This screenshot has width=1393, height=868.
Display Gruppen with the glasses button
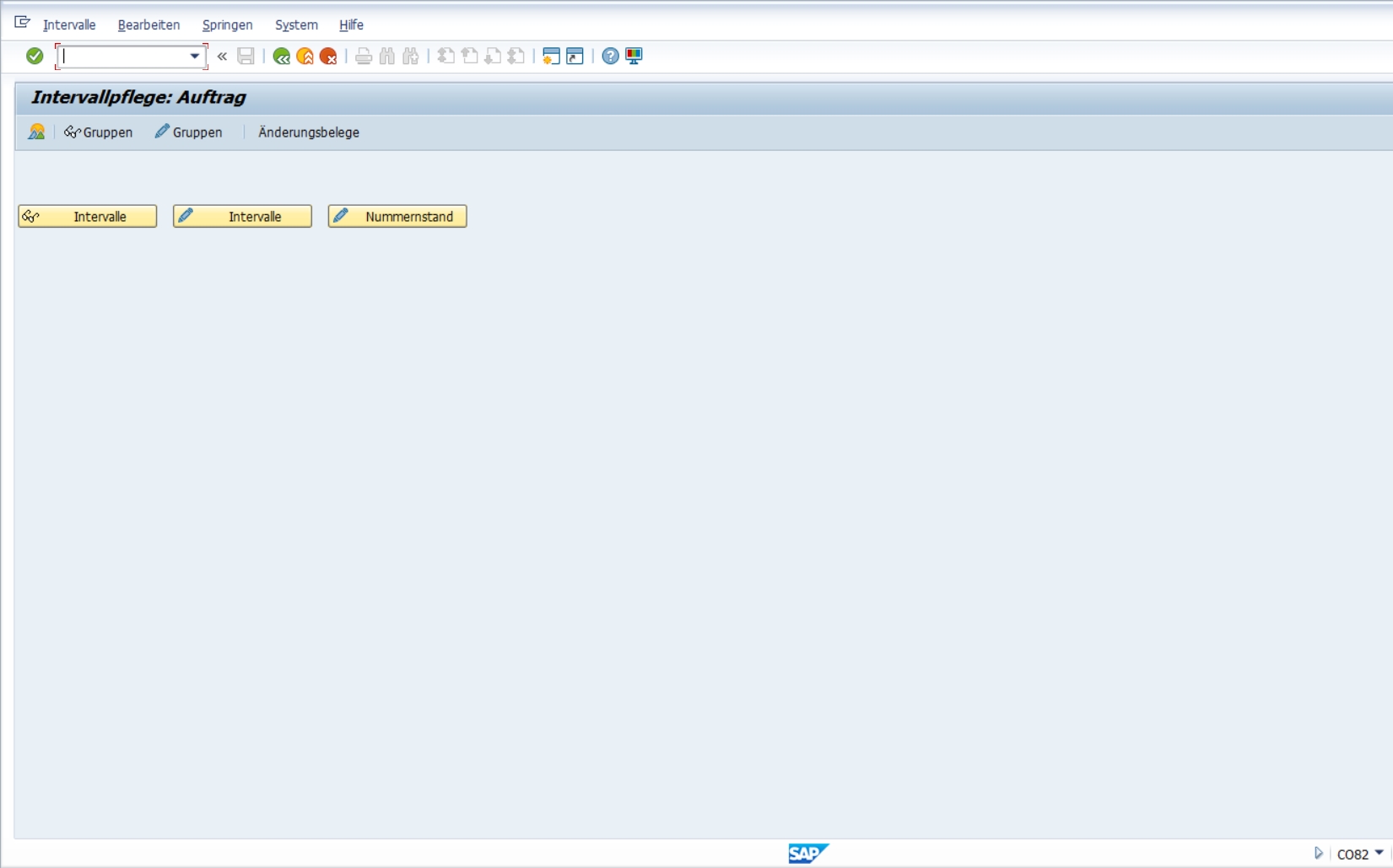pos(98,132)
